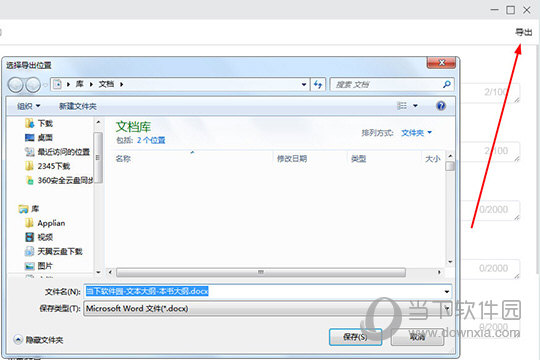Open the 排列方式 文件夹 dropdown
Screen dimensions: 540x360
click(416, 133)
